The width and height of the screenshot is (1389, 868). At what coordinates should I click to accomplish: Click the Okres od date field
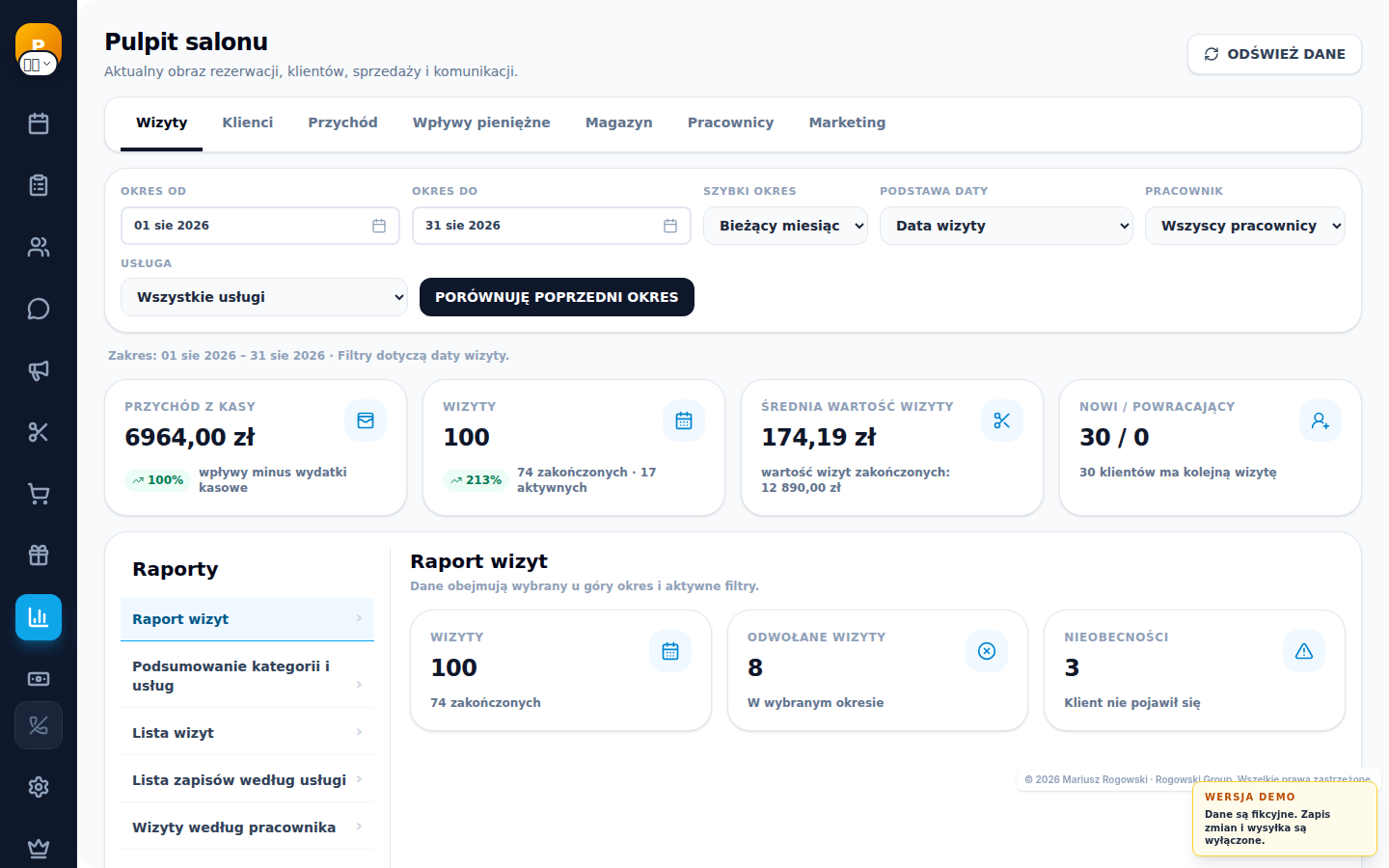pyautogui.click(x=260, y=226)
